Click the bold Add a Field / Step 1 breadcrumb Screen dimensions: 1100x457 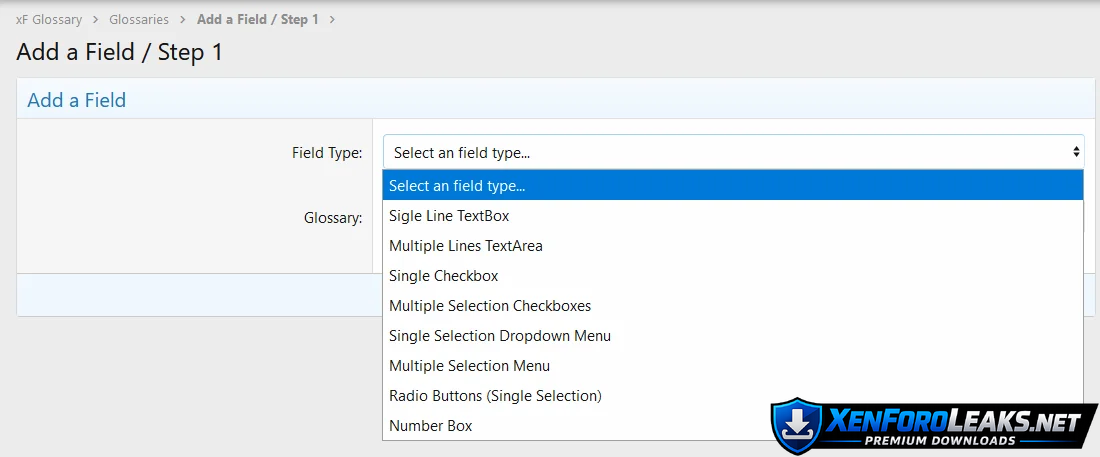[x=257, y=20]
